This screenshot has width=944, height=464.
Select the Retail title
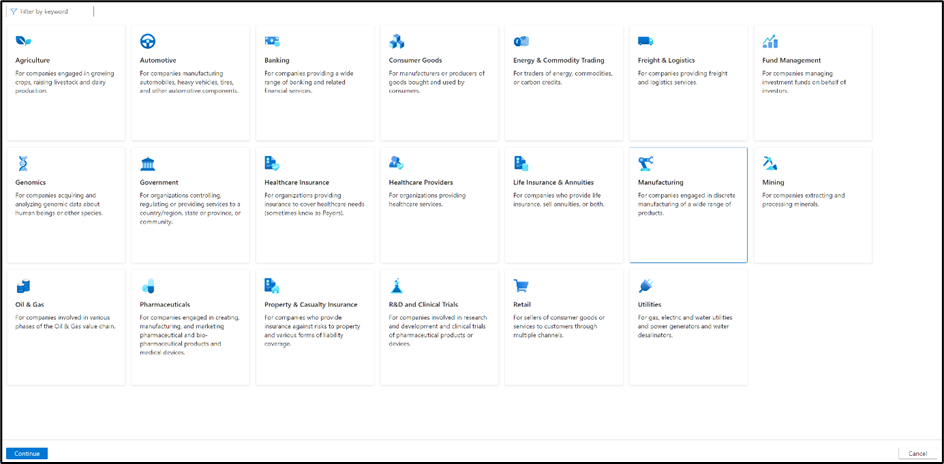click(522, 305)
